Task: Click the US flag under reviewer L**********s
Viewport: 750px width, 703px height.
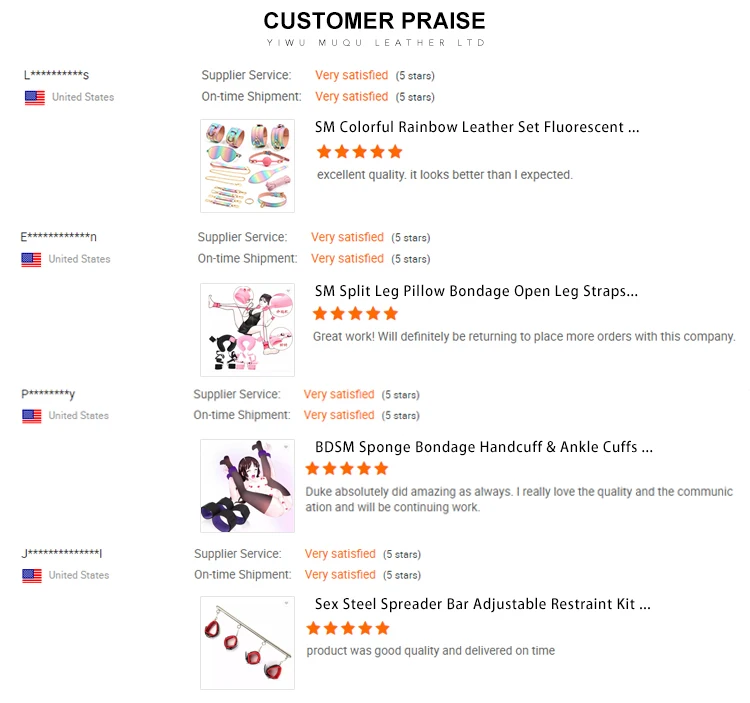Action: pyautogui.click(x=35, y=98)
